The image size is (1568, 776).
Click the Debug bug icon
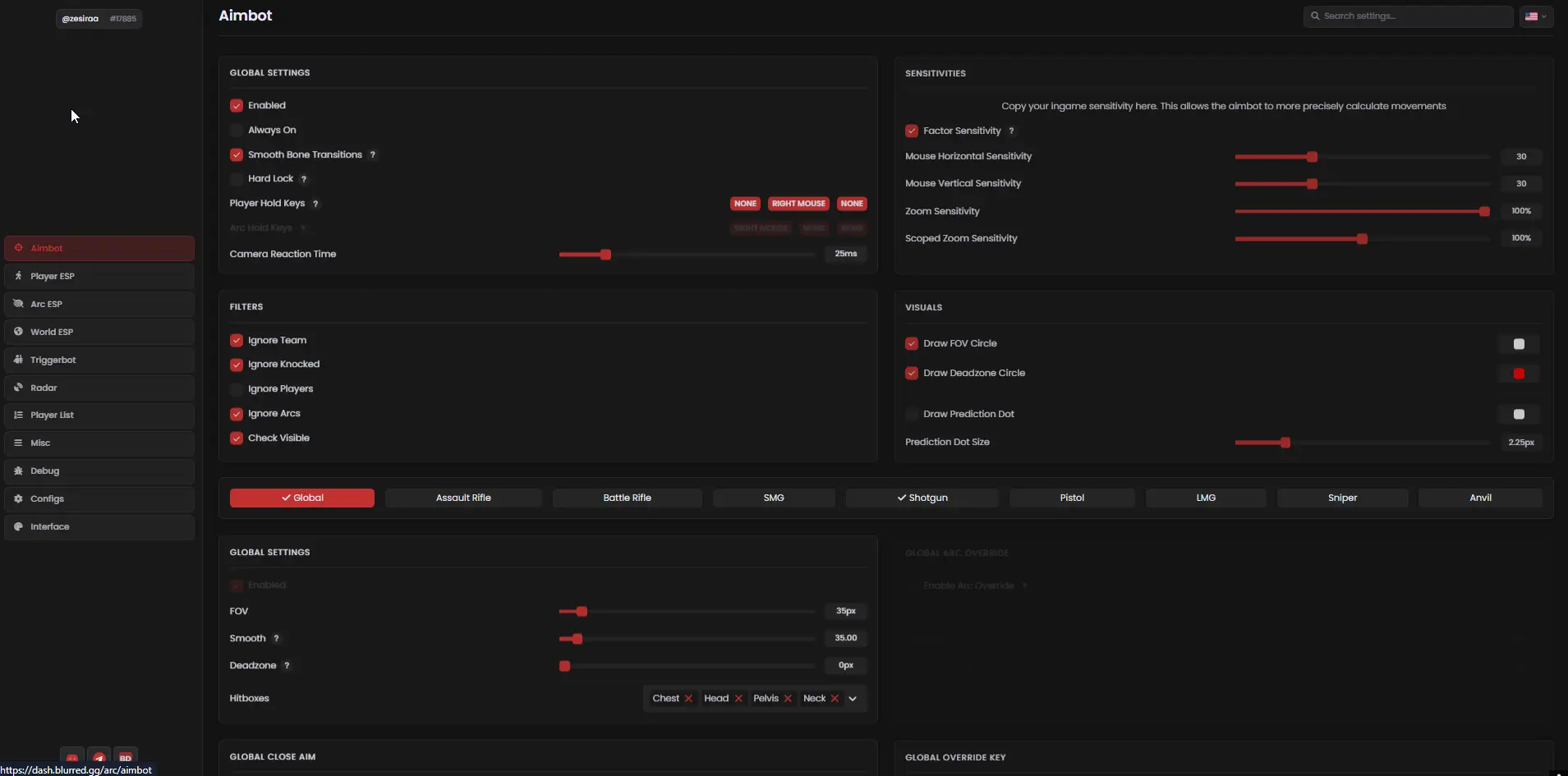click(18, 471)
